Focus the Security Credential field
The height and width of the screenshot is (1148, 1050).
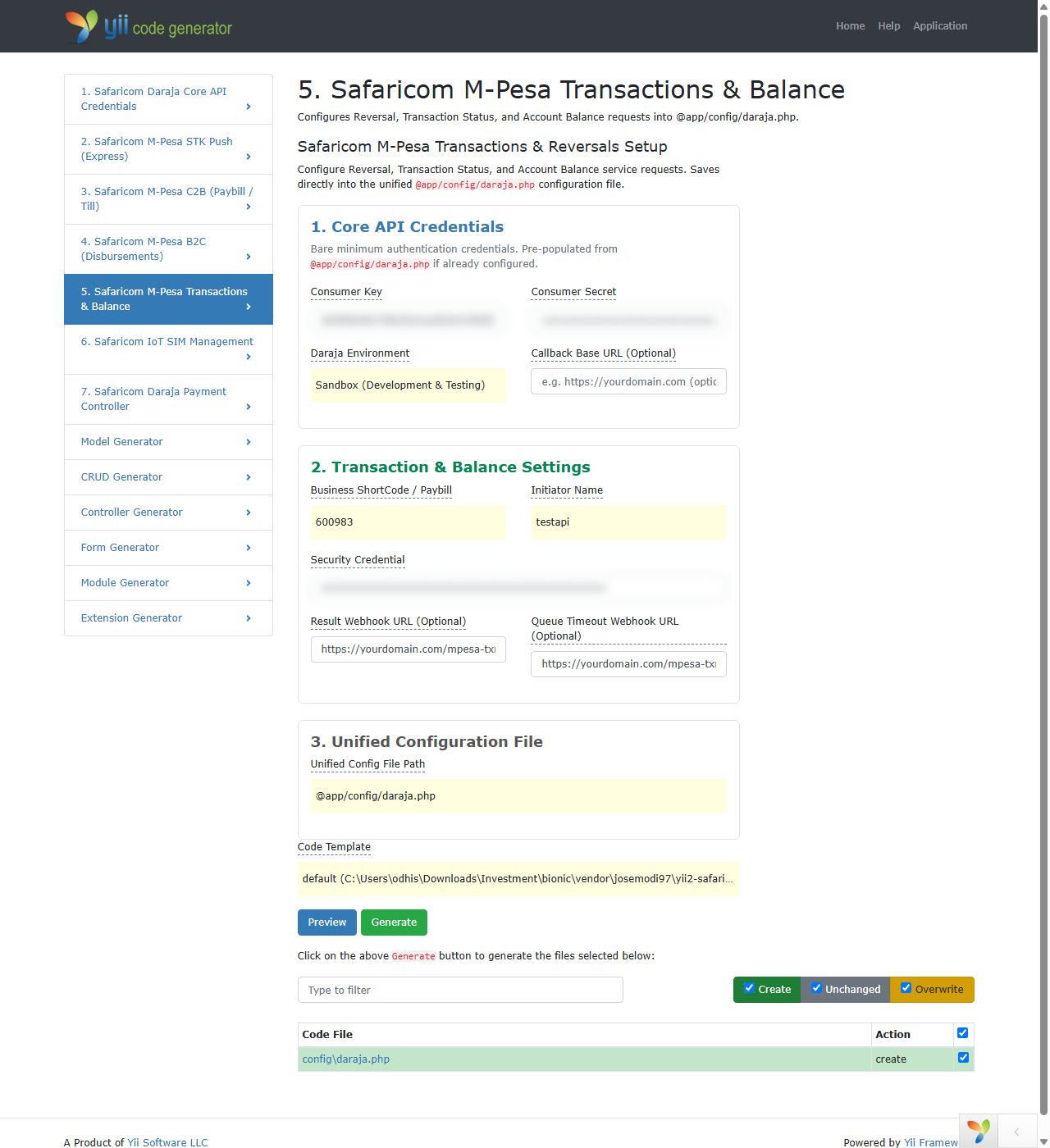[518, 588]
